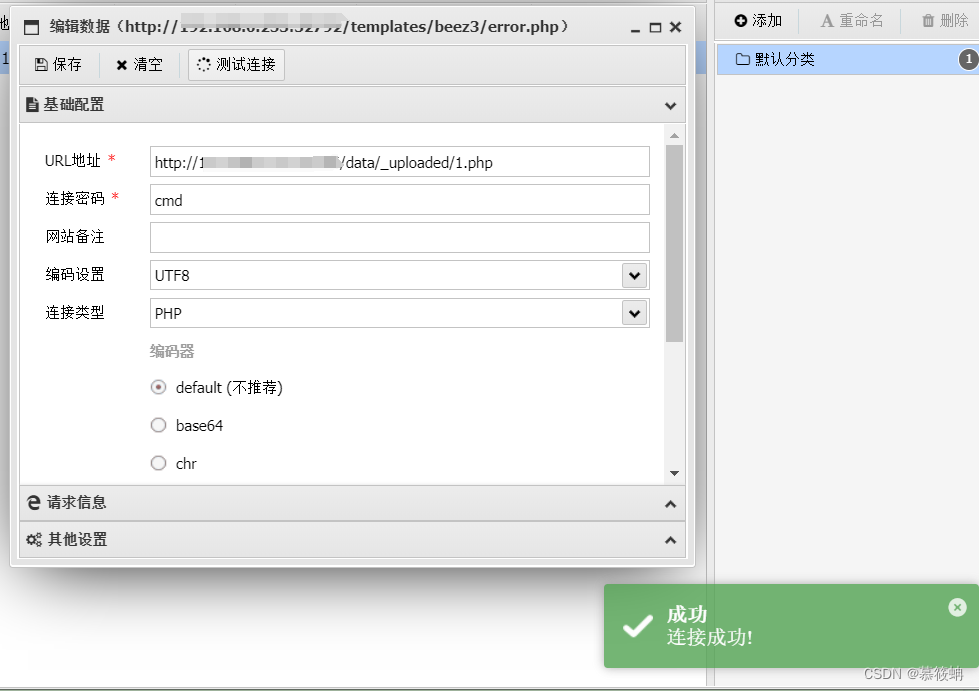Viewport: 979px width, 691px height.
Task: Click the form scrollbar up arrow
Action: click(674, 135)
